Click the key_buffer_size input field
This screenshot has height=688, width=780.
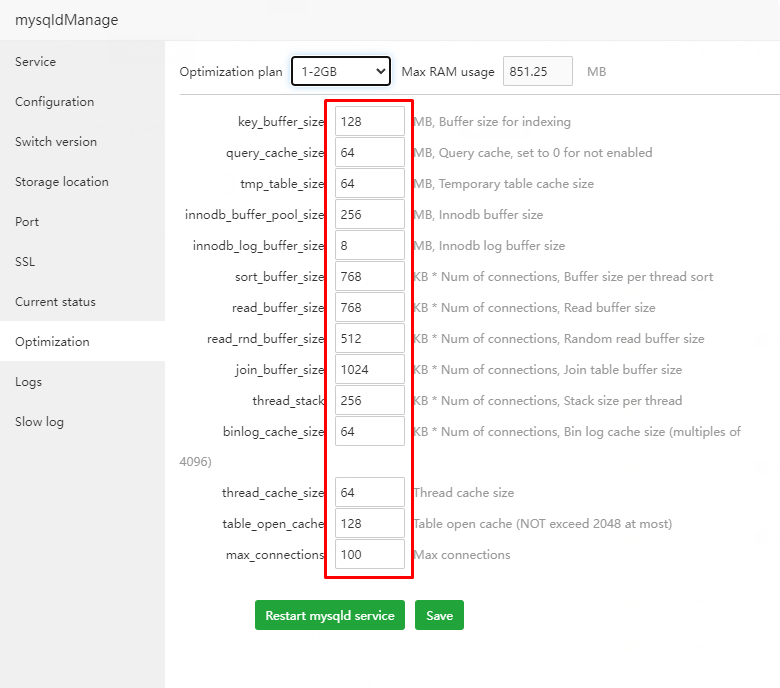(369, 122)
